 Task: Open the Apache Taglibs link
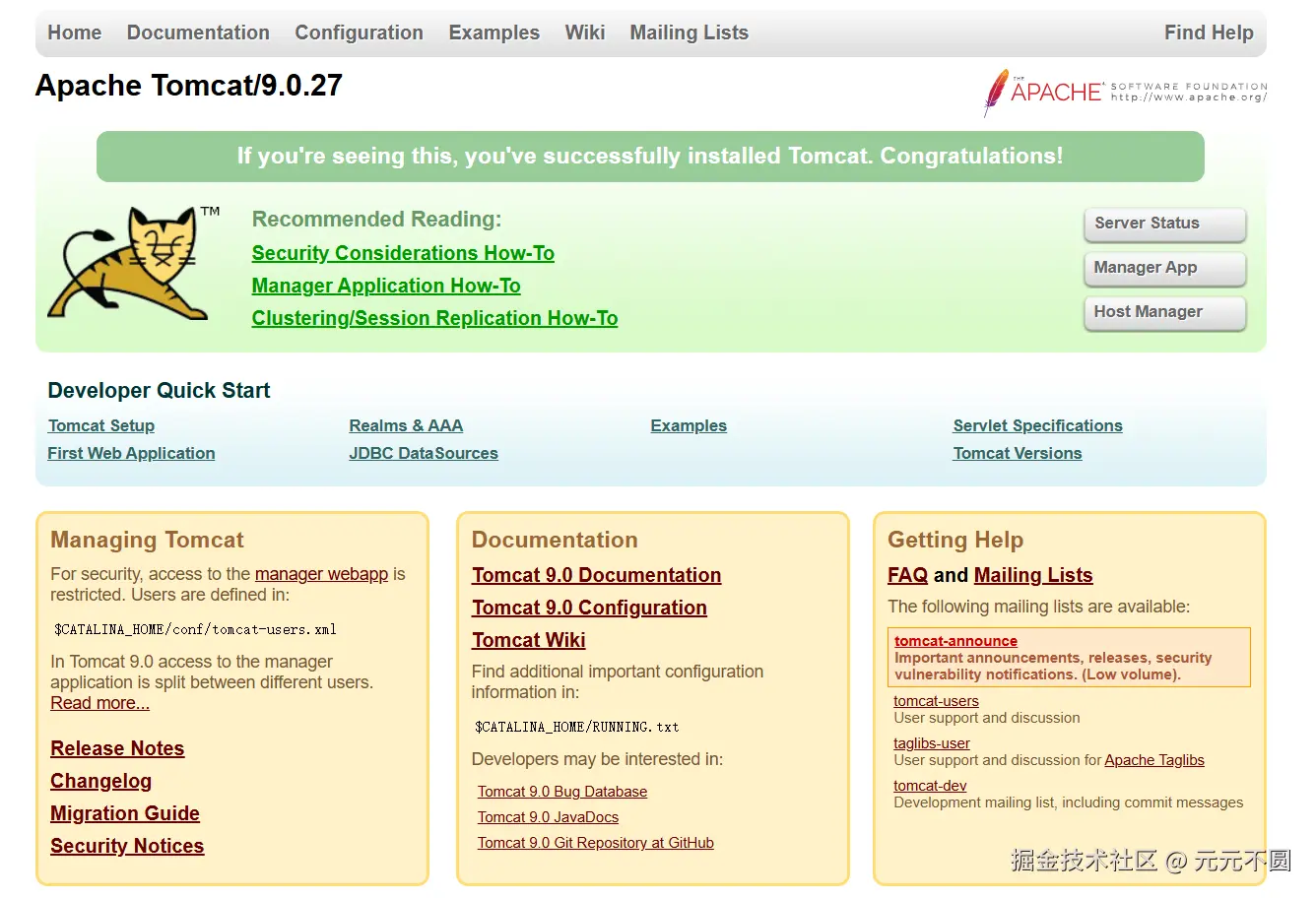1154,760
